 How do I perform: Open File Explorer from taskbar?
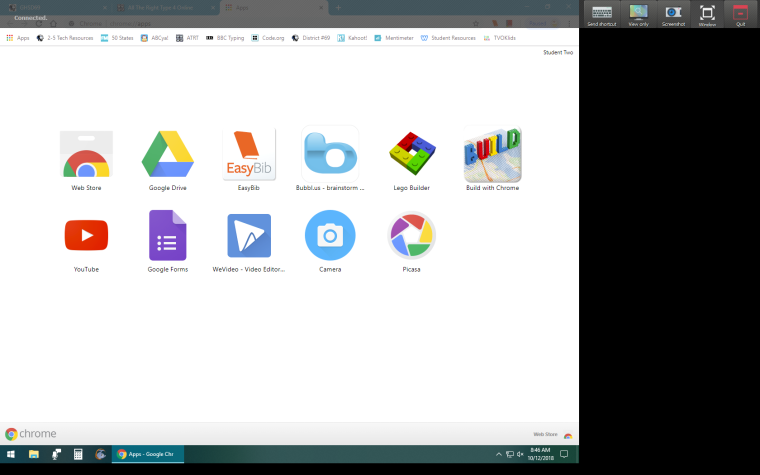[33, 454]
